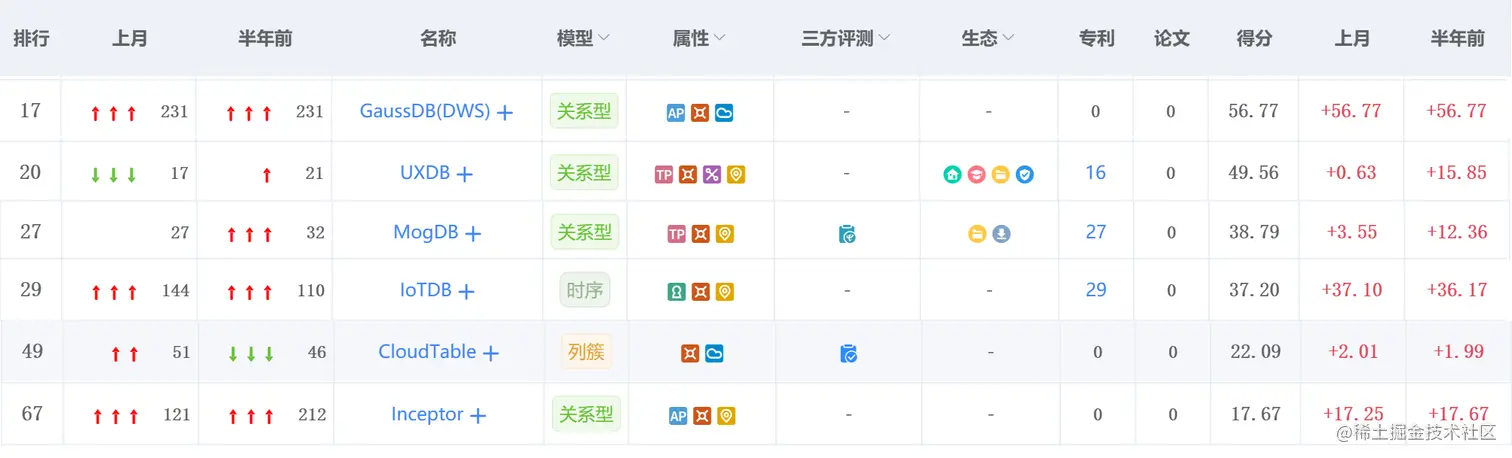1512x458 pixels.
Task: Open the UXDB database link
Action: [x=425, y=172]
